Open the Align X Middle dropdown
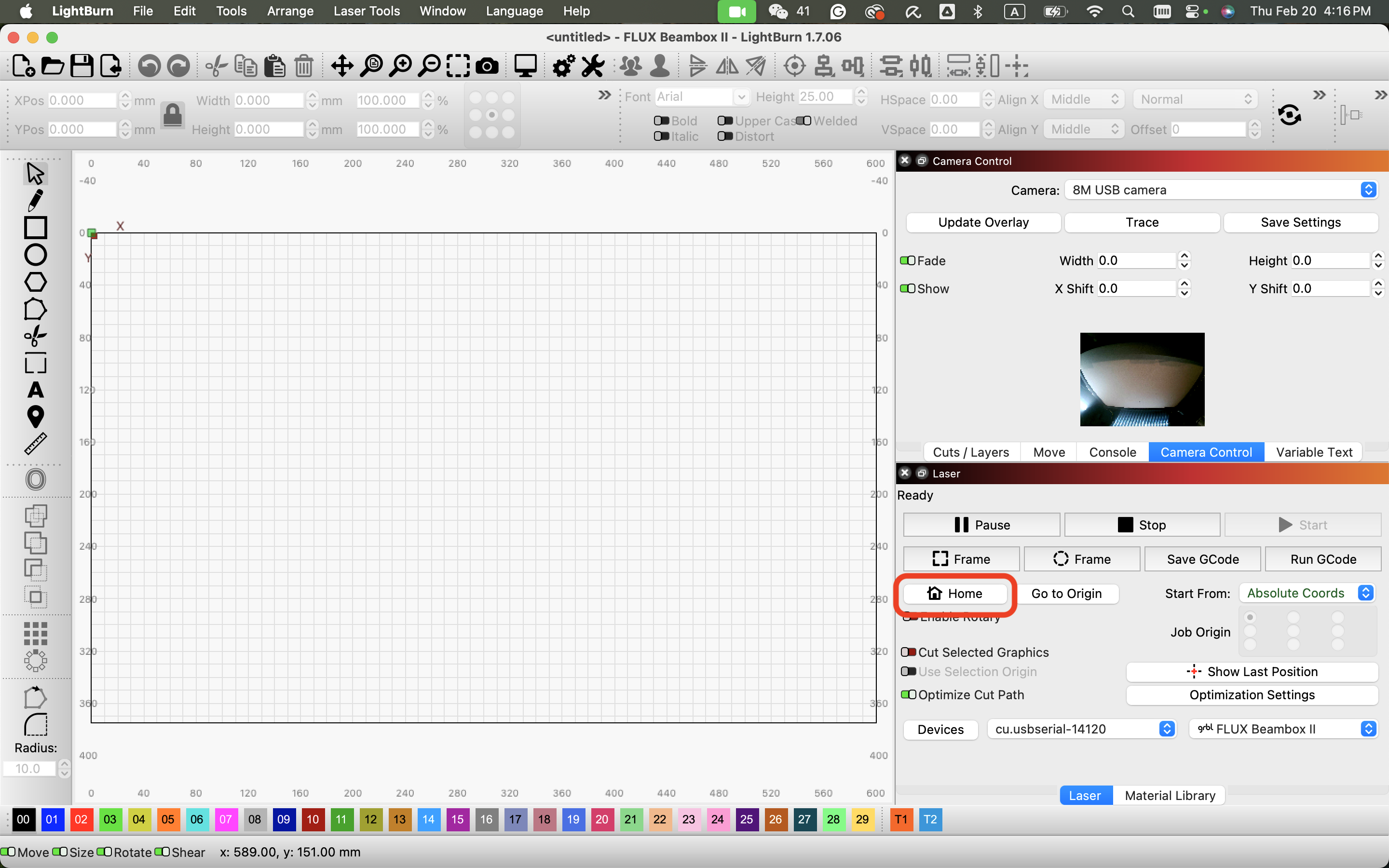This screenshot has width=1389, height=868. [x=1084, y=99]
